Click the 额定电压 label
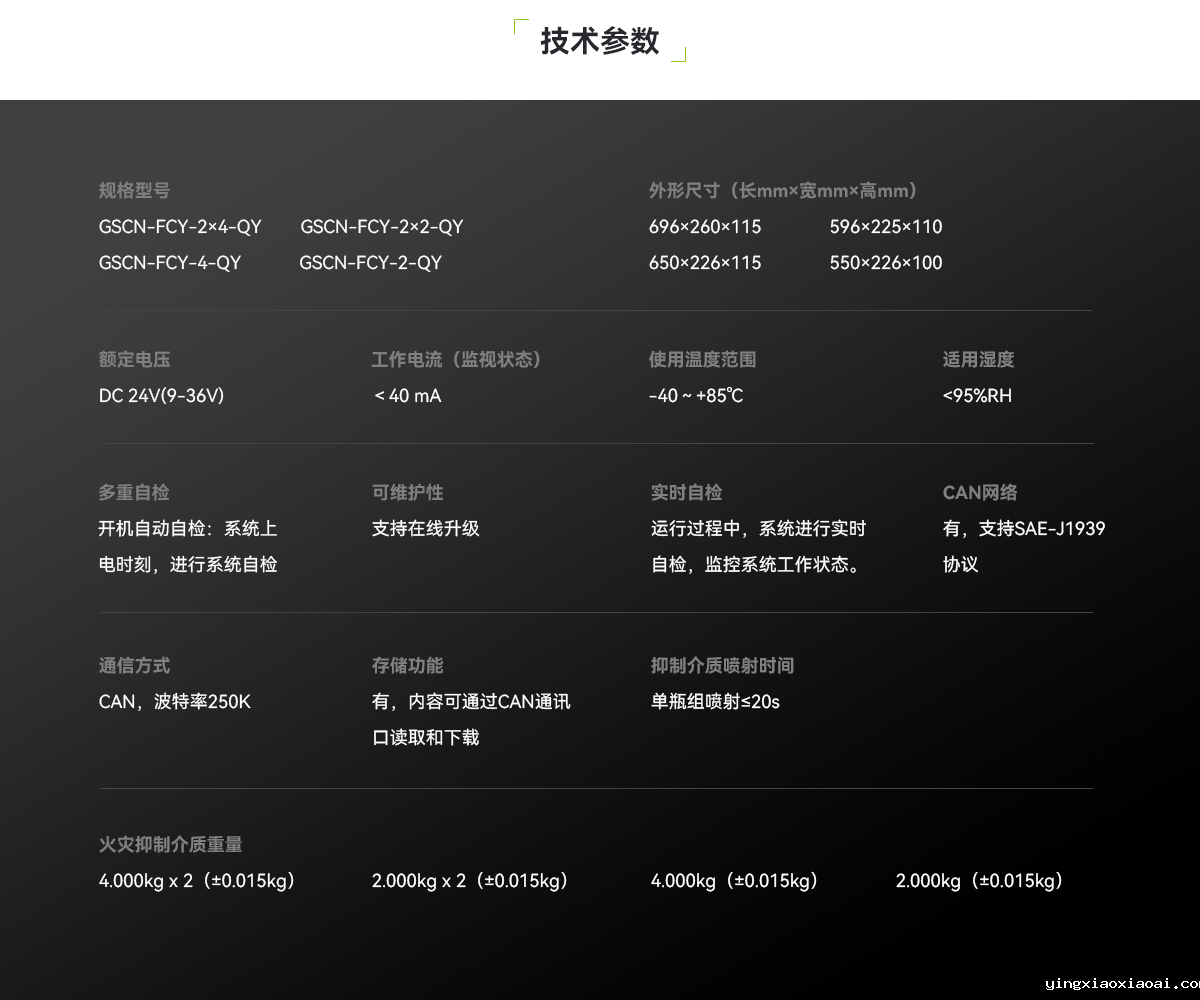The width and height of the screenshot is (1200, 1000). (x=135, y=359)
